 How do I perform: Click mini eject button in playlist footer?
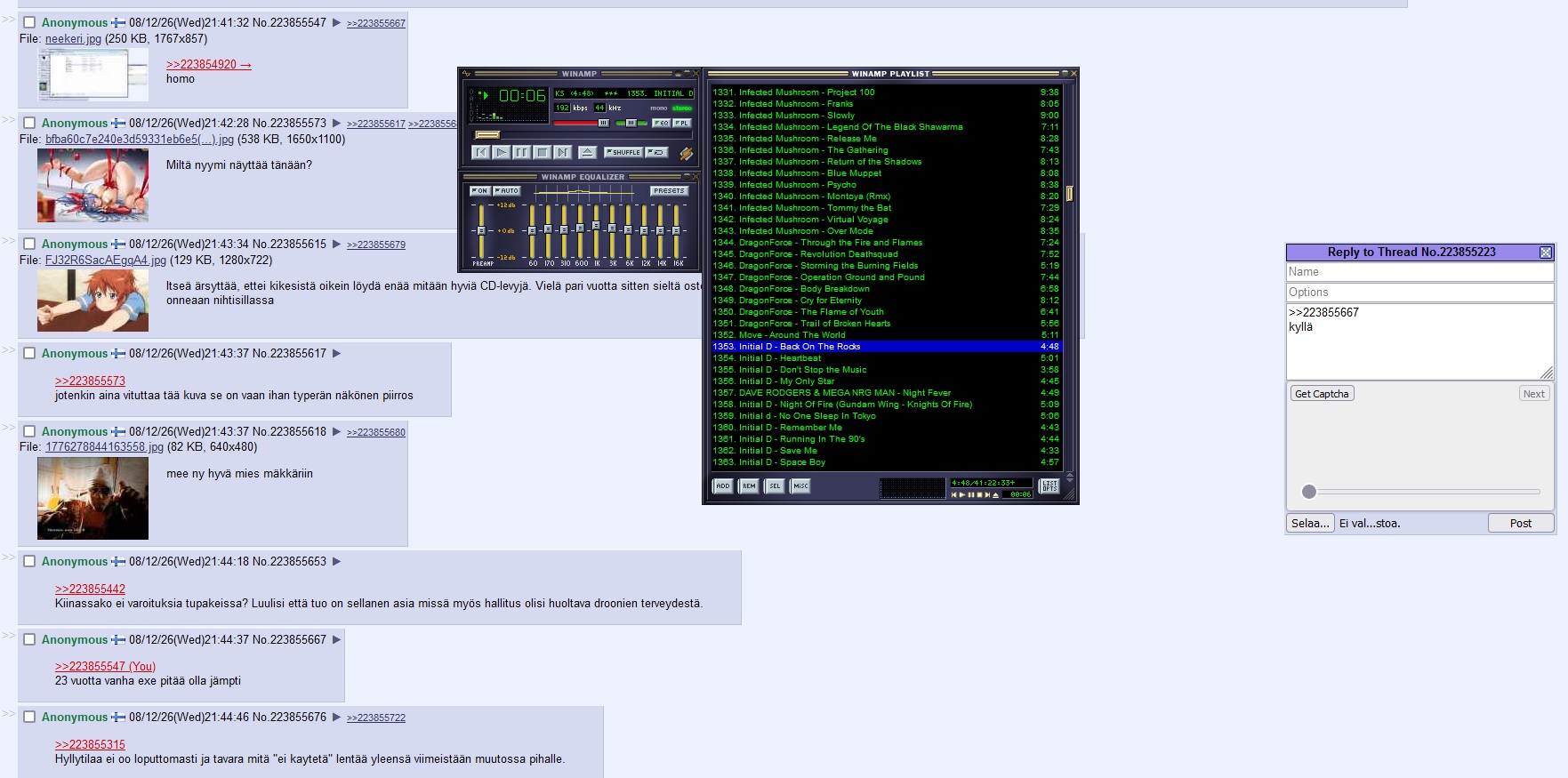pos(995,494)
